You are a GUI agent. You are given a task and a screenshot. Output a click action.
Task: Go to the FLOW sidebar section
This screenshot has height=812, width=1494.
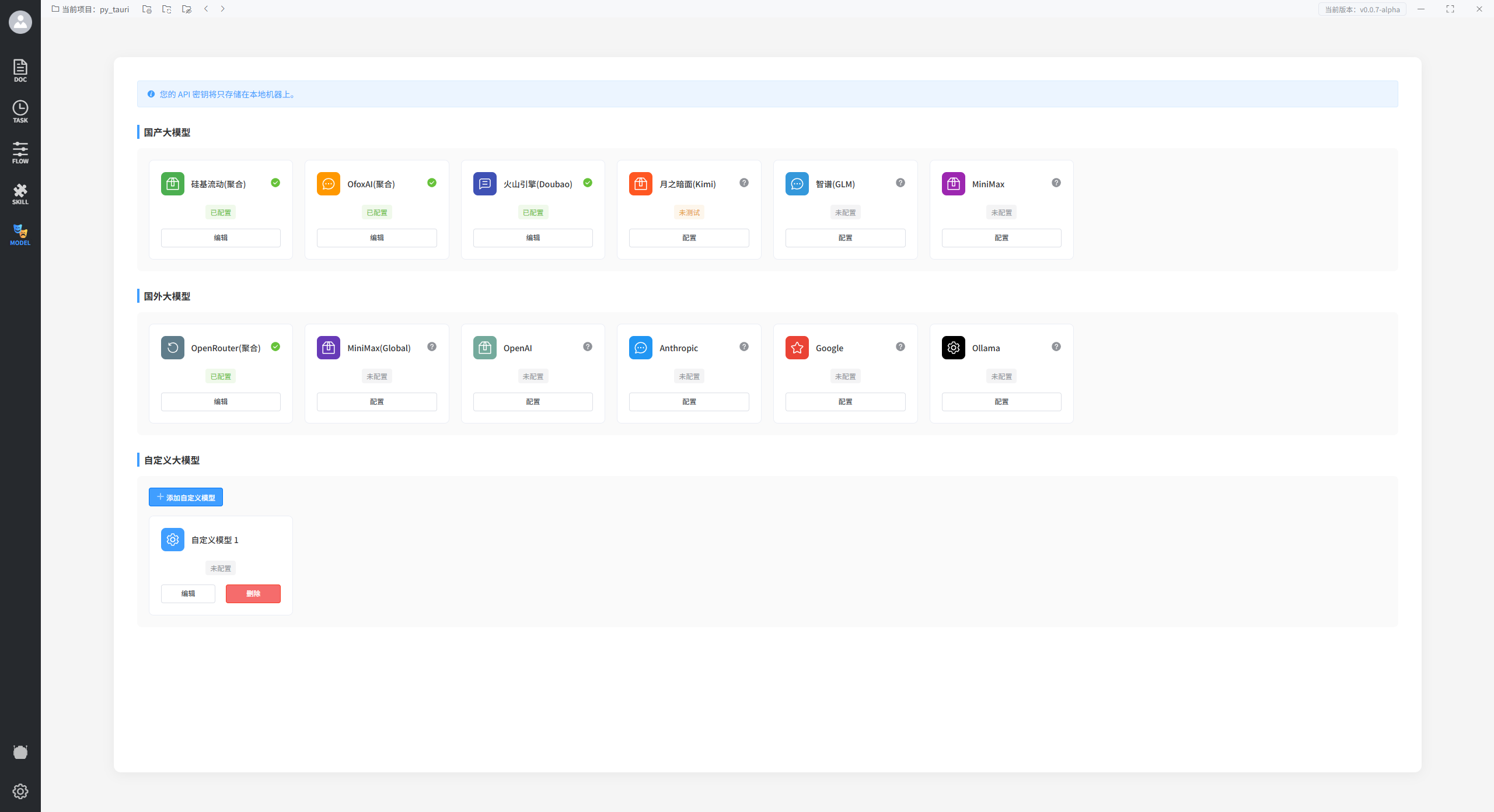(x=20, y=152)
